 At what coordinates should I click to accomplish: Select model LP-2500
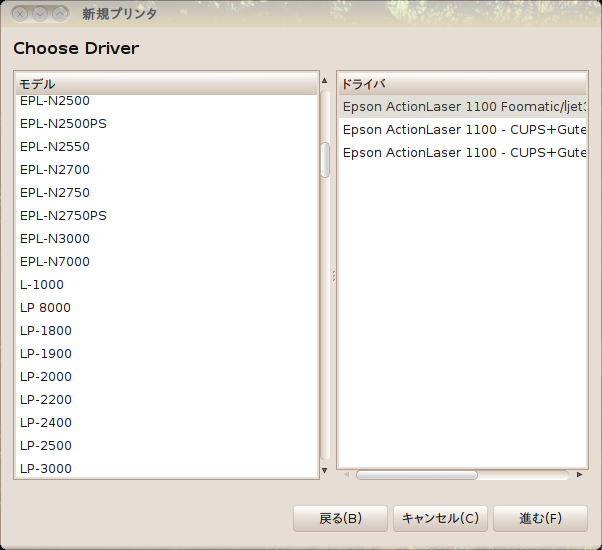coord(167,446)
